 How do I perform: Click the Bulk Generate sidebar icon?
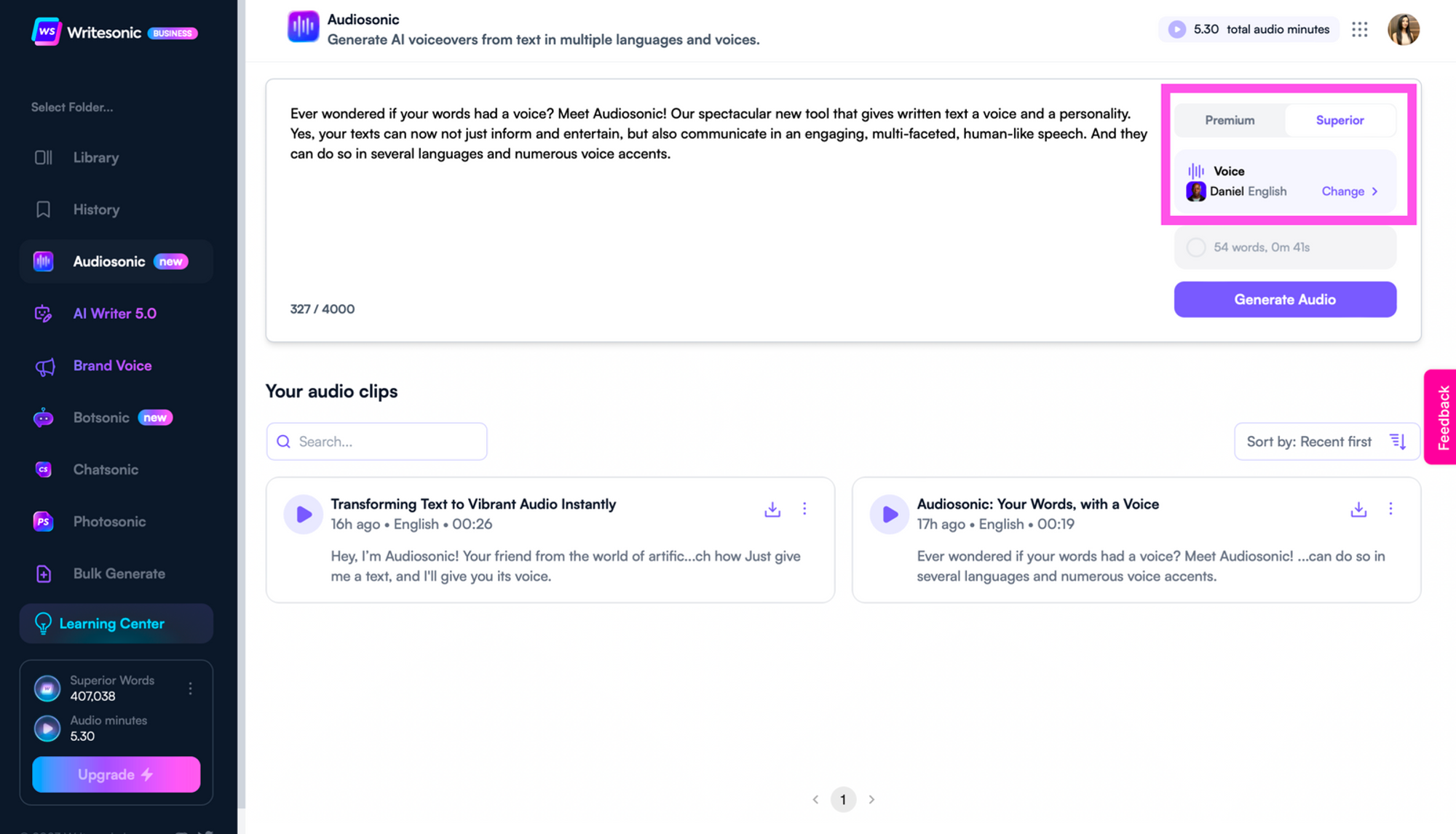[x=42, y=573]
